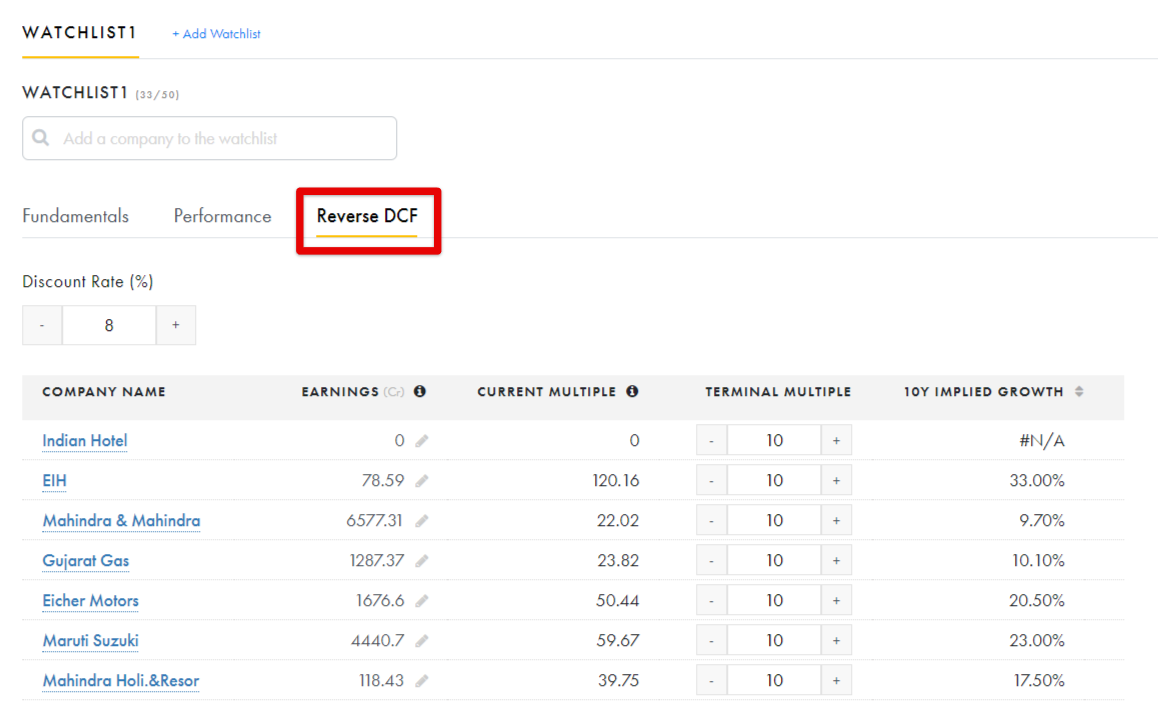Select the WATCHLIST1 top tab
The height and width of the screenshot is (703, 1158).
80,33
